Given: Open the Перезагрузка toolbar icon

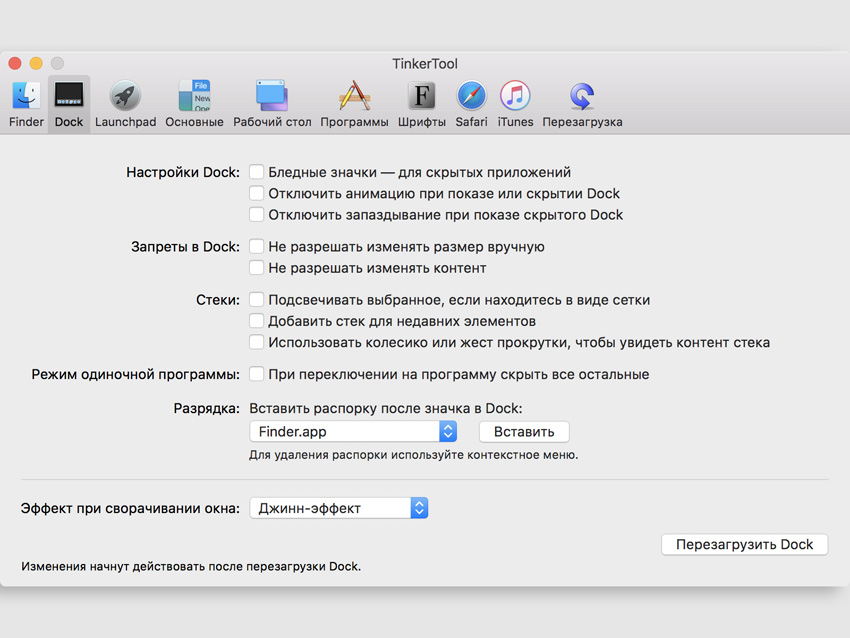Looking at the screenshot, I should (x=582, y=97).
